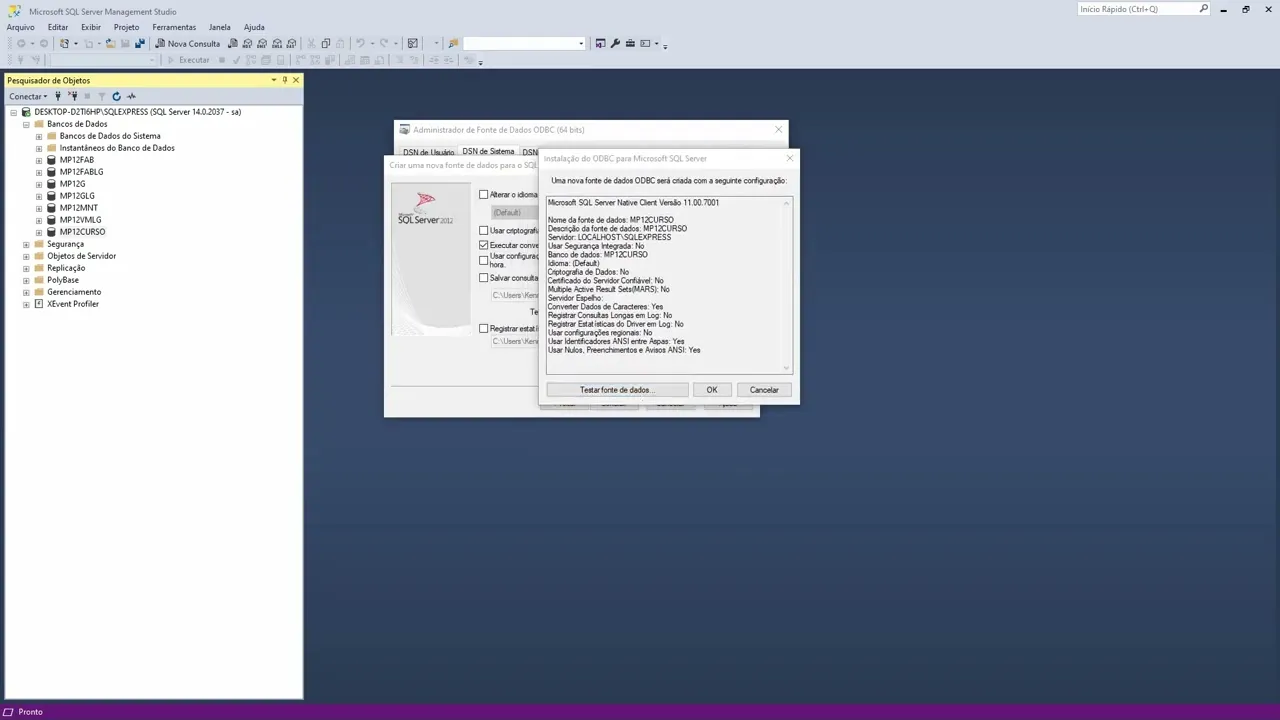Image resolution: width=1280 pixels, height=720 pixels.
Task: Click the Quick Launch search magnifier icon
Action: [1203, 9]
